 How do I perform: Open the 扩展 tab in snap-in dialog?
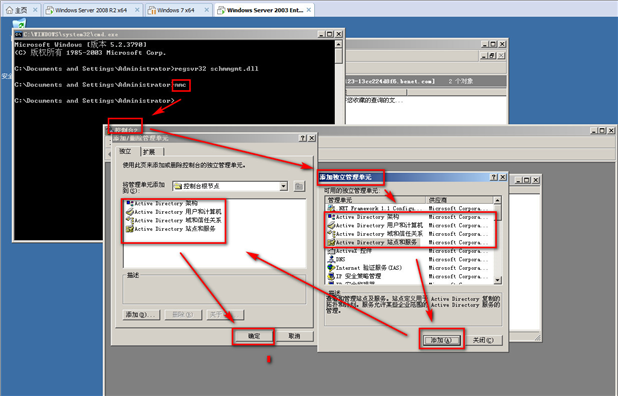pyautogui.click(x=149, y=152)
